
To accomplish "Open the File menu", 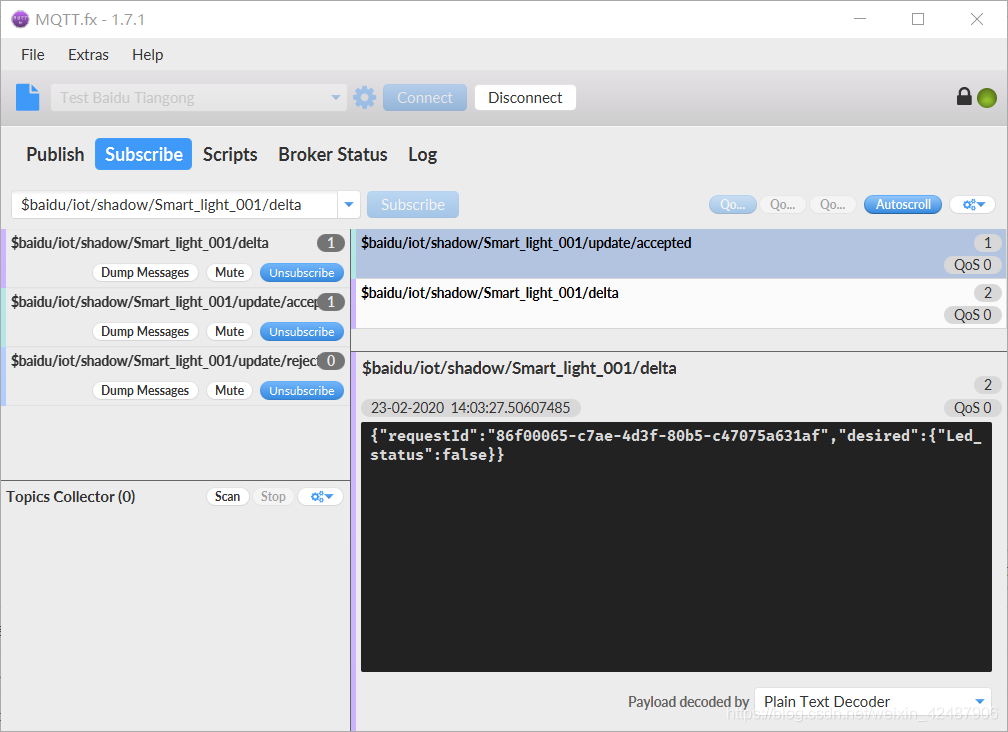I will coord(33,55).
